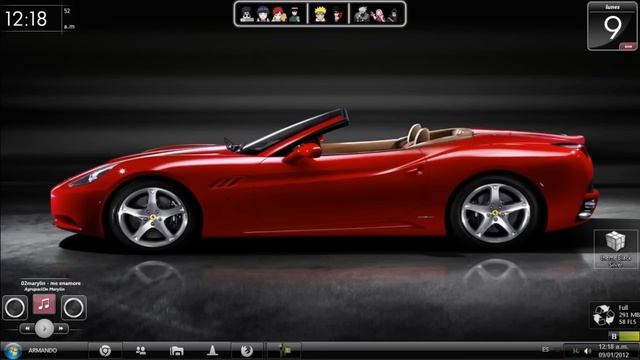Image resolution: width=640 pixels, height=360 pixels.
Task: Click the first dock character icon with black-and-white outfit
Action: click(247, 14)
